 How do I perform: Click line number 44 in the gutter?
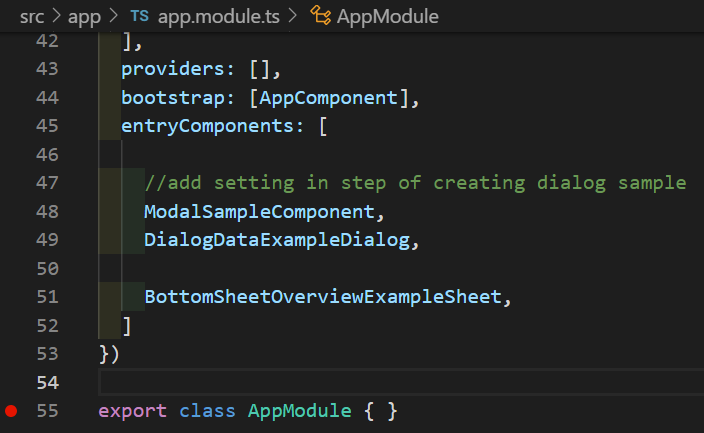pyautogui.click(x=47, y=97)
